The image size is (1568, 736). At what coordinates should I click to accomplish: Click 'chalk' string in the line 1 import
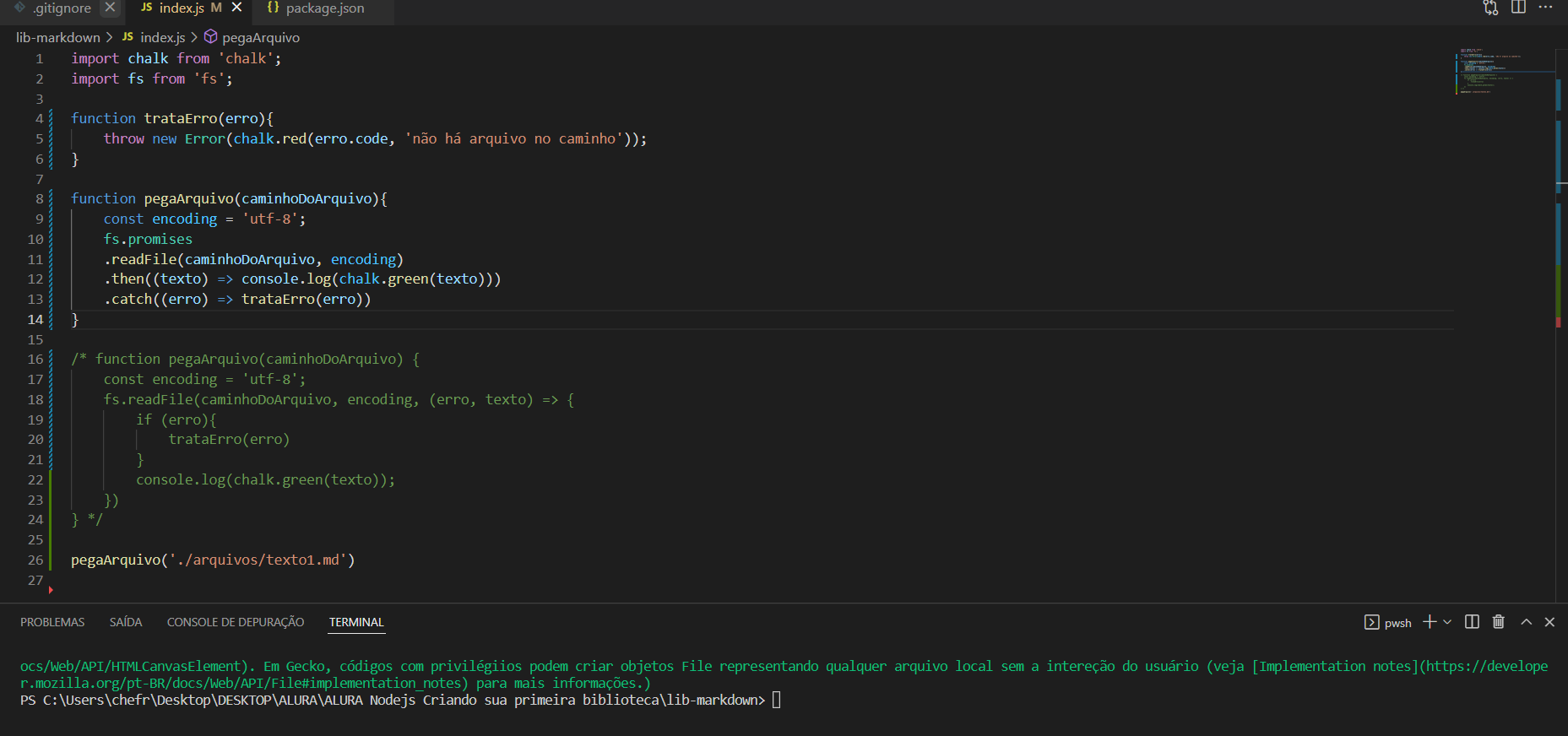point(246,58)
